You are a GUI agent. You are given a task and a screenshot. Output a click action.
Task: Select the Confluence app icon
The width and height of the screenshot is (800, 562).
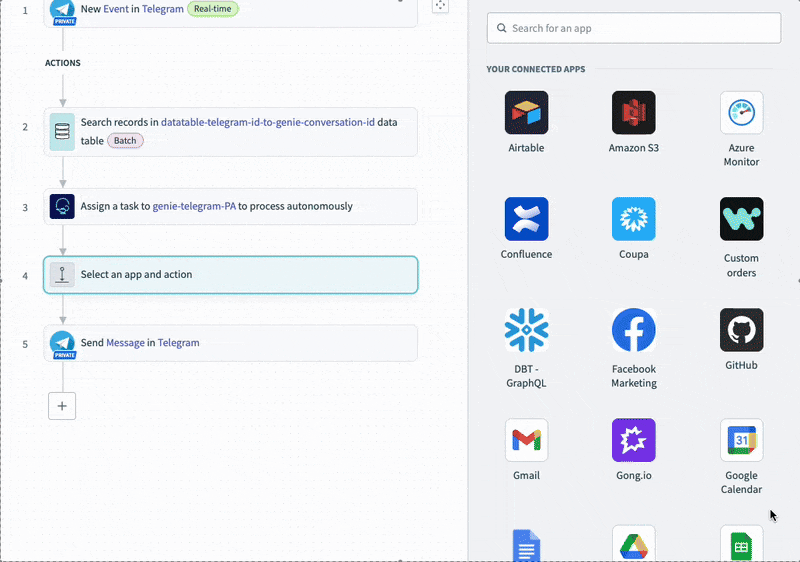[x=526, y=219]
